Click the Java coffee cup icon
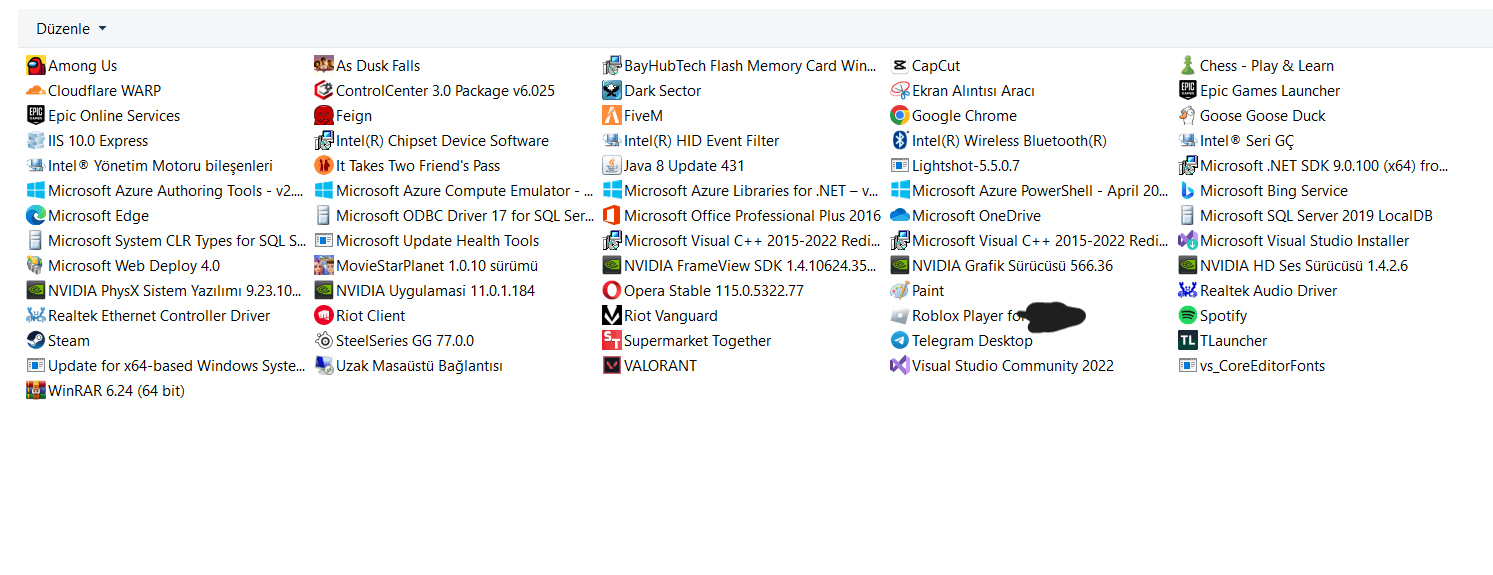The height and width of the screenshot is (575, 1493). pos(612,166)
